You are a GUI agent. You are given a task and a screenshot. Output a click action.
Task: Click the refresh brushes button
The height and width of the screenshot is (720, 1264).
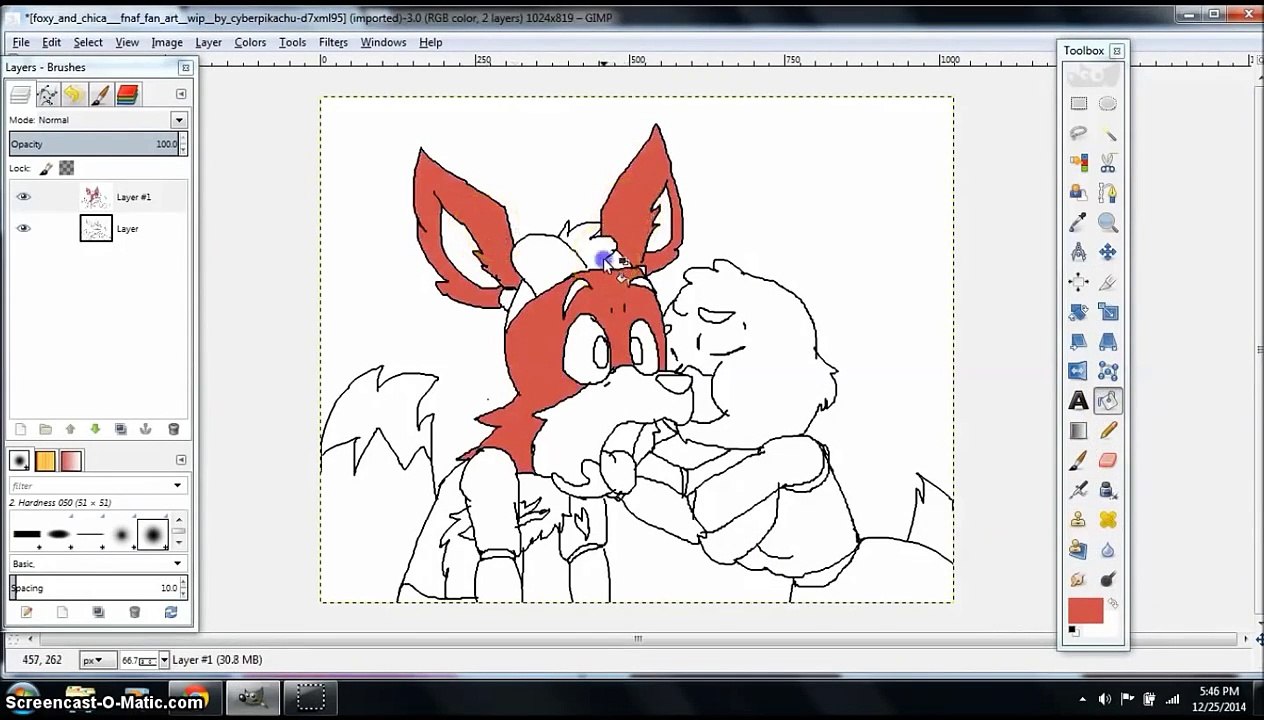(170, 612)
